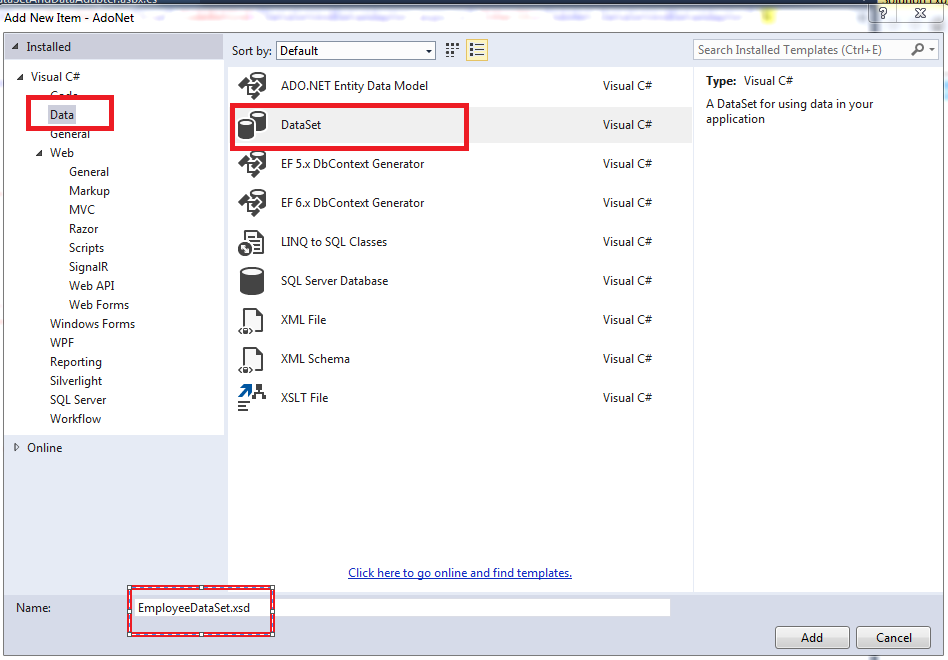
Task: Select the Windows Forms category
Action: [93, 324]
